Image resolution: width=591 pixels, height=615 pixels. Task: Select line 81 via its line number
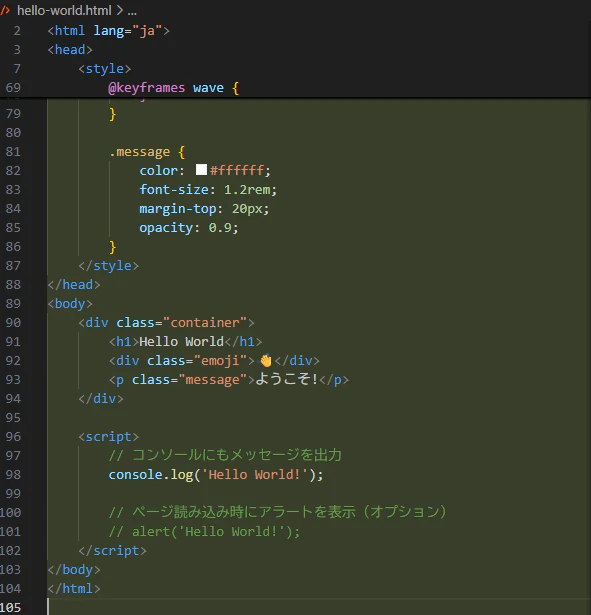point(13,151)
